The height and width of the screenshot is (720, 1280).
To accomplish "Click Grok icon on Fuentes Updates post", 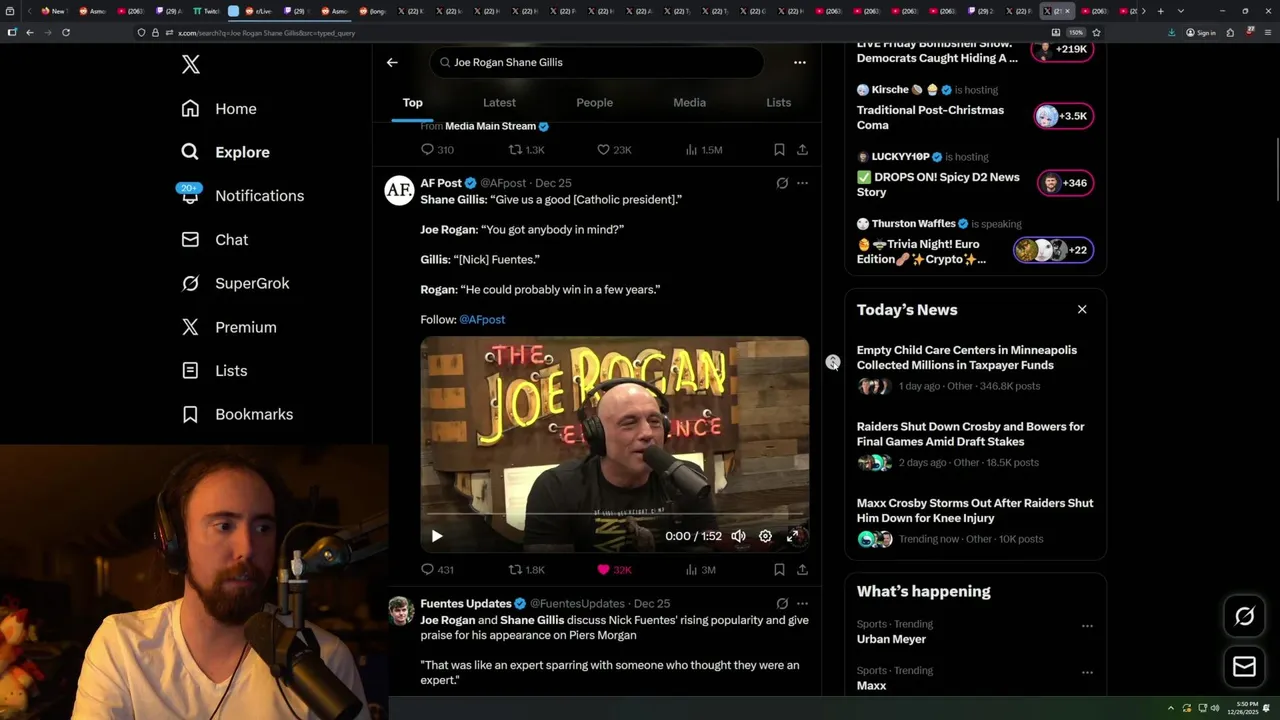I will point(782,604).
